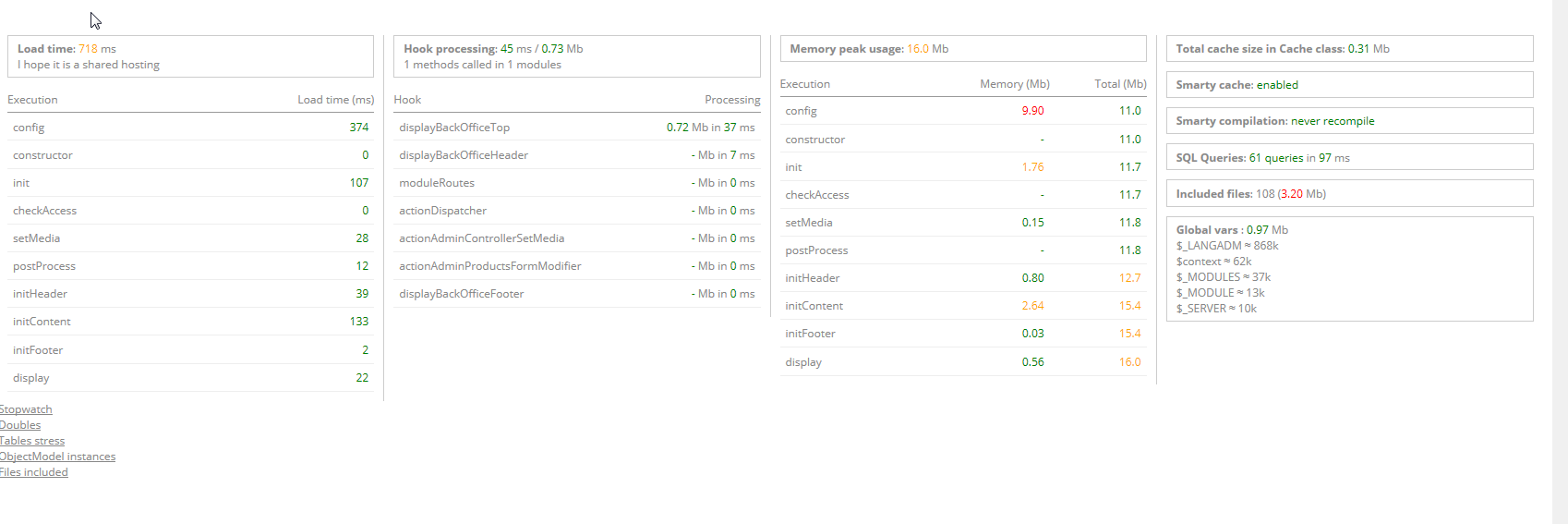The height and width of the screenshot is (524, 1568).
Task: Click the Memory peak usage box
Action: coord(962,49)
